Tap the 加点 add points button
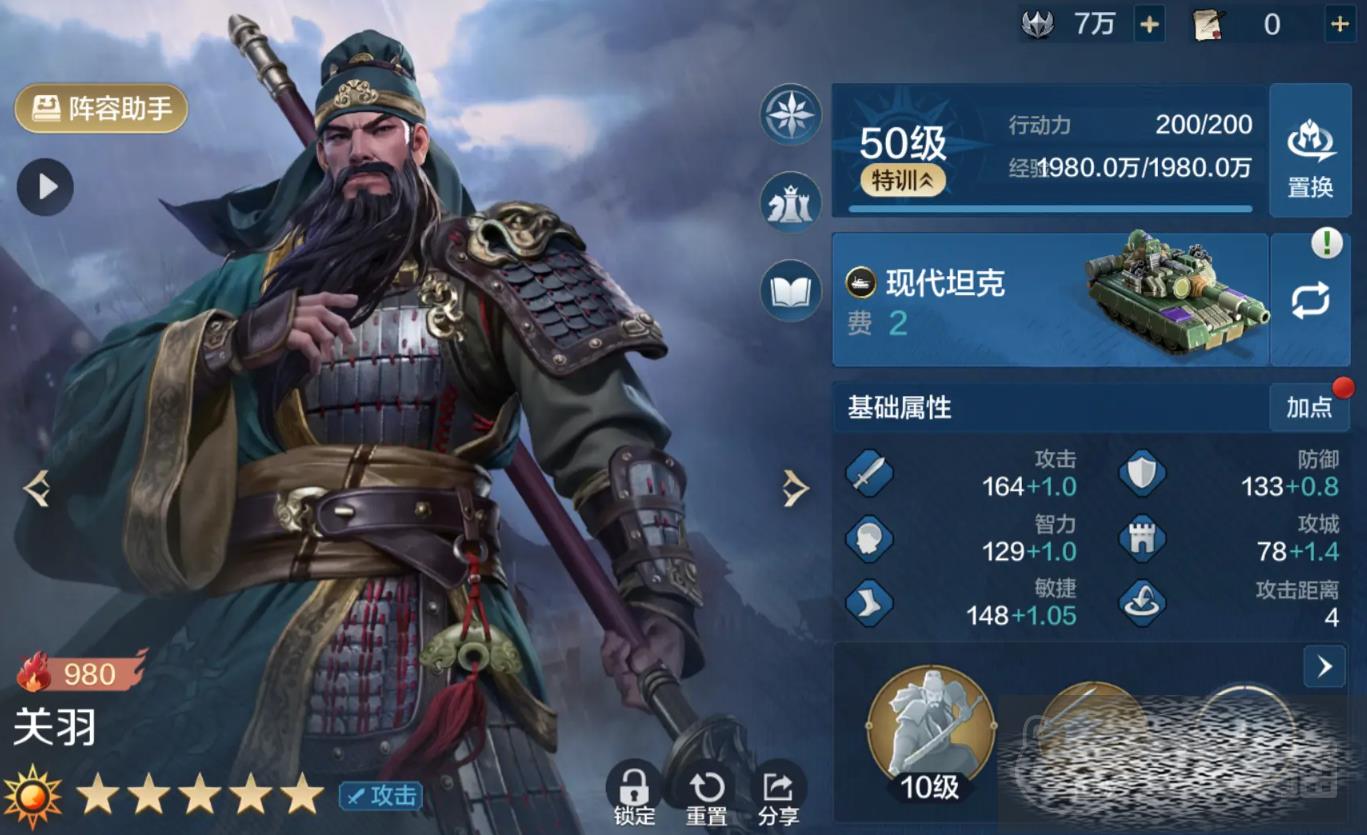This screenshot has height=835, width=1367. [1309, 407]
